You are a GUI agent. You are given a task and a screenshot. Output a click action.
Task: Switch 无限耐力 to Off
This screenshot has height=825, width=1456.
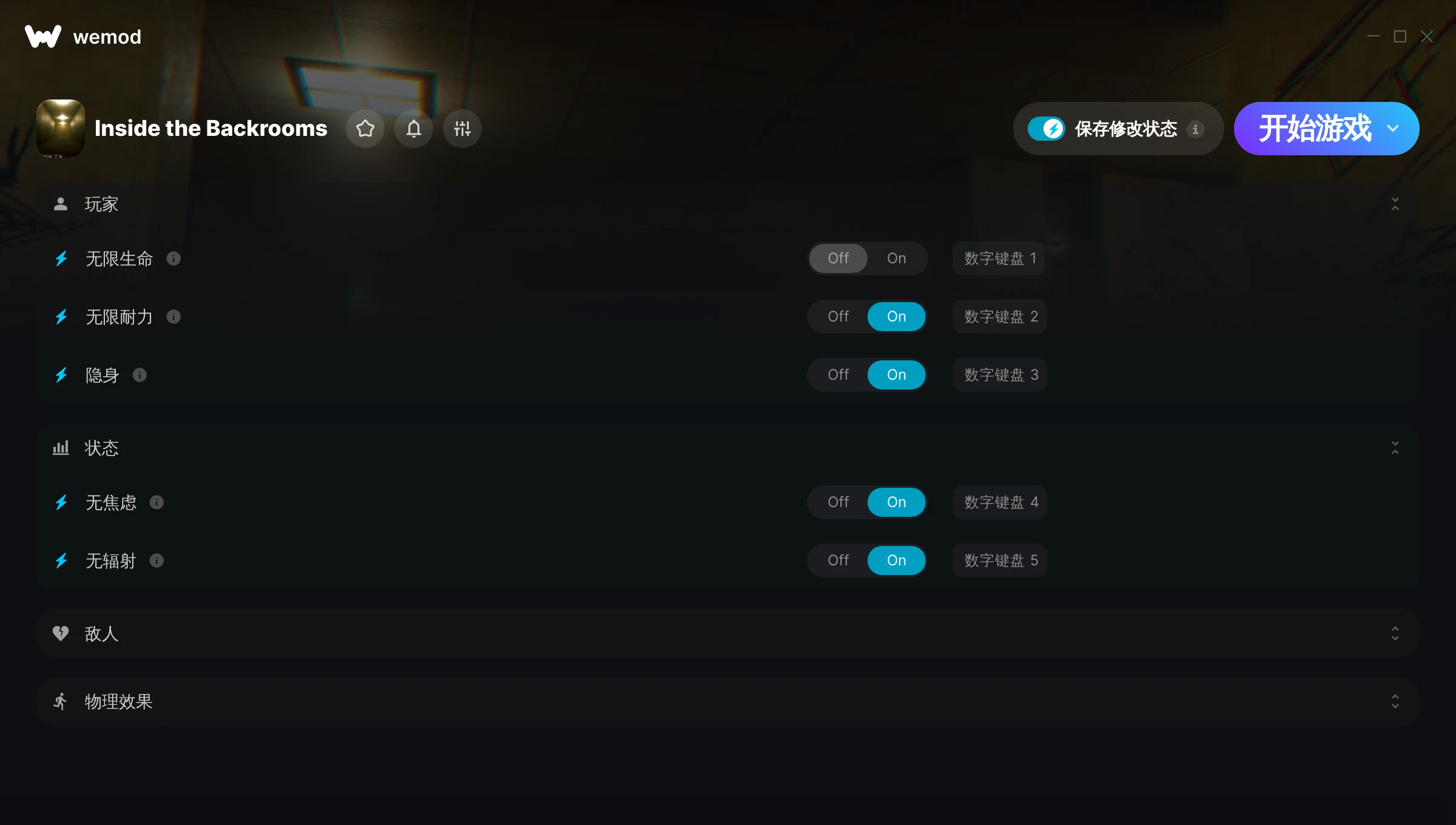(x=838, y=317)
